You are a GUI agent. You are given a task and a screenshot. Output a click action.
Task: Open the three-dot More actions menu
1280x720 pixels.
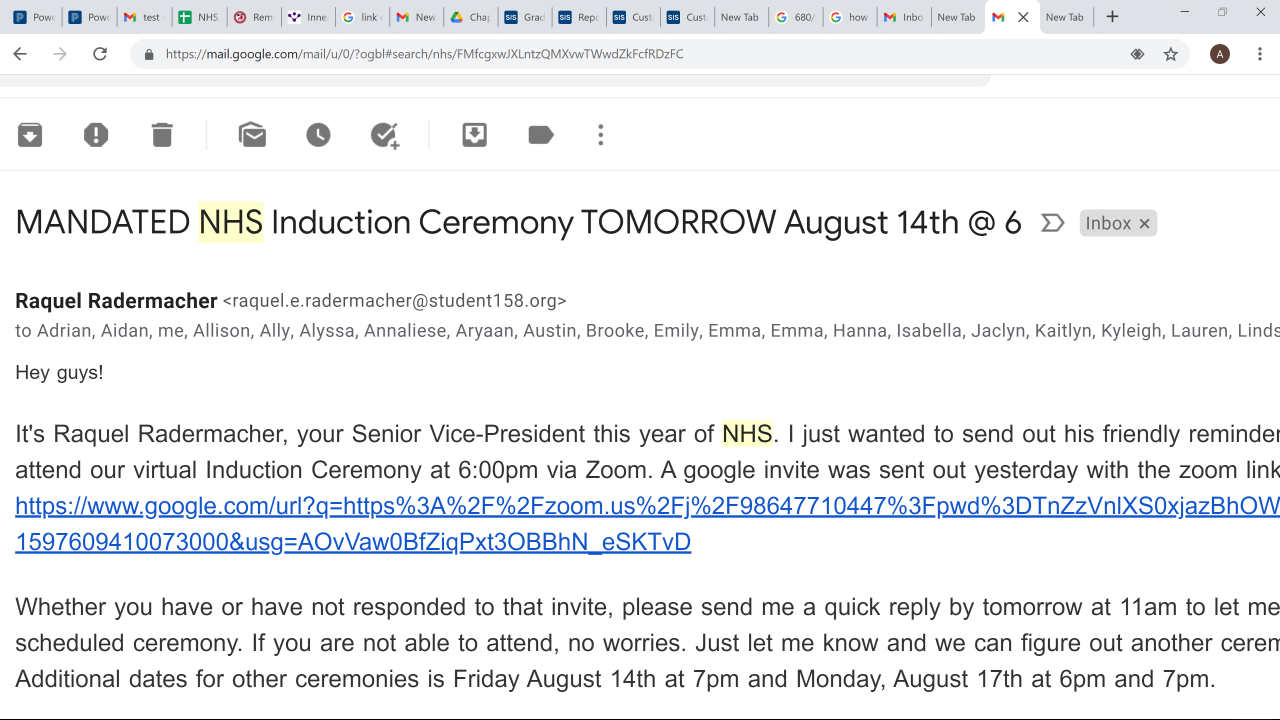click(600, 135)
